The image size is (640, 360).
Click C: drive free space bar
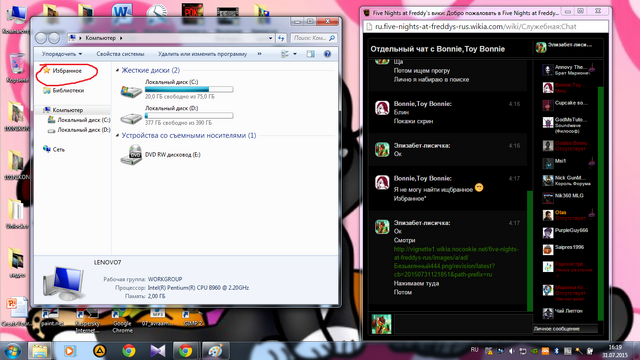coord(189,89)
